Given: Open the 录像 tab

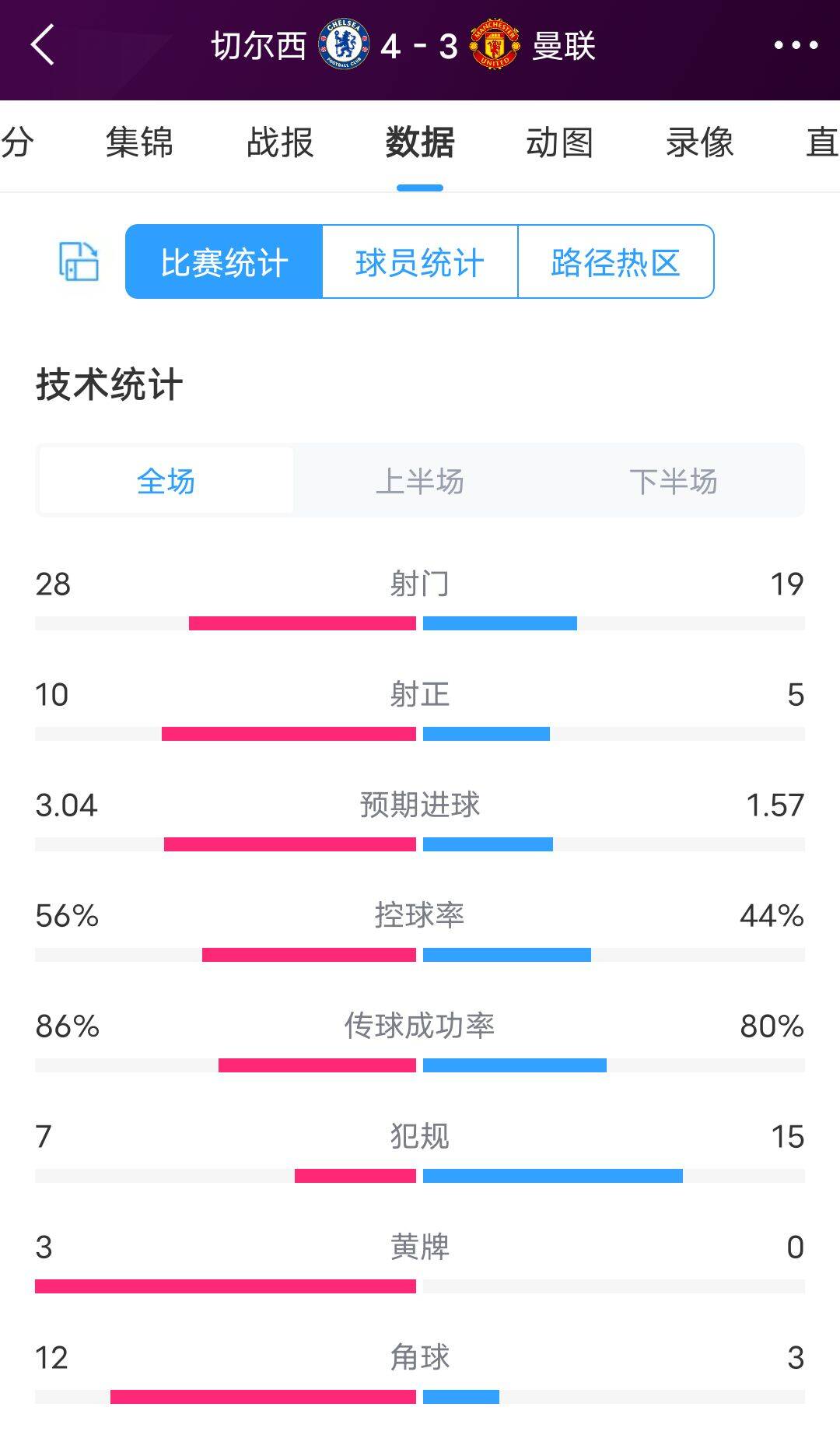Looking at the screenshot, I should tap(699, 143).
